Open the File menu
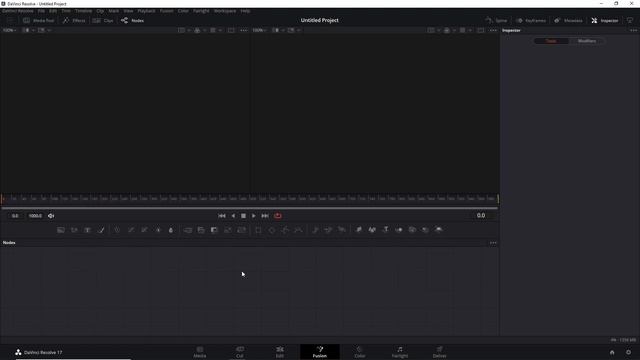This screenshot has height=360, width=640. coord(41,11)
